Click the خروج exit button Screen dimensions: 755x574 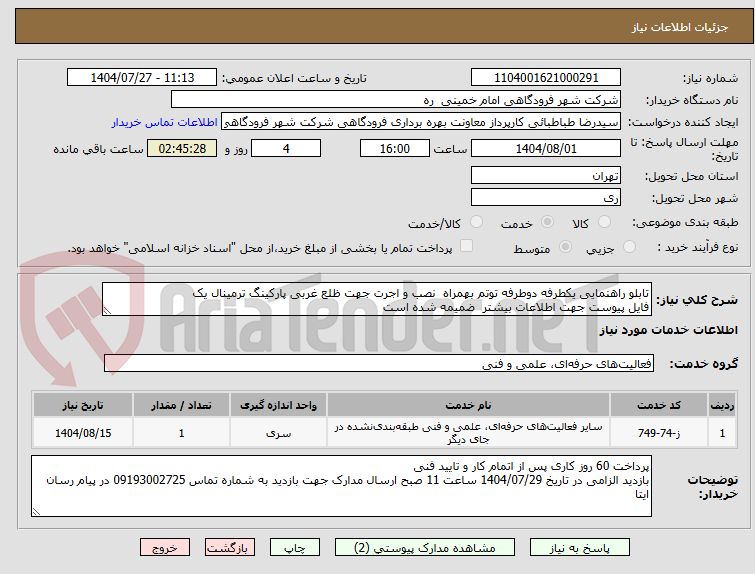pos(165,548)
